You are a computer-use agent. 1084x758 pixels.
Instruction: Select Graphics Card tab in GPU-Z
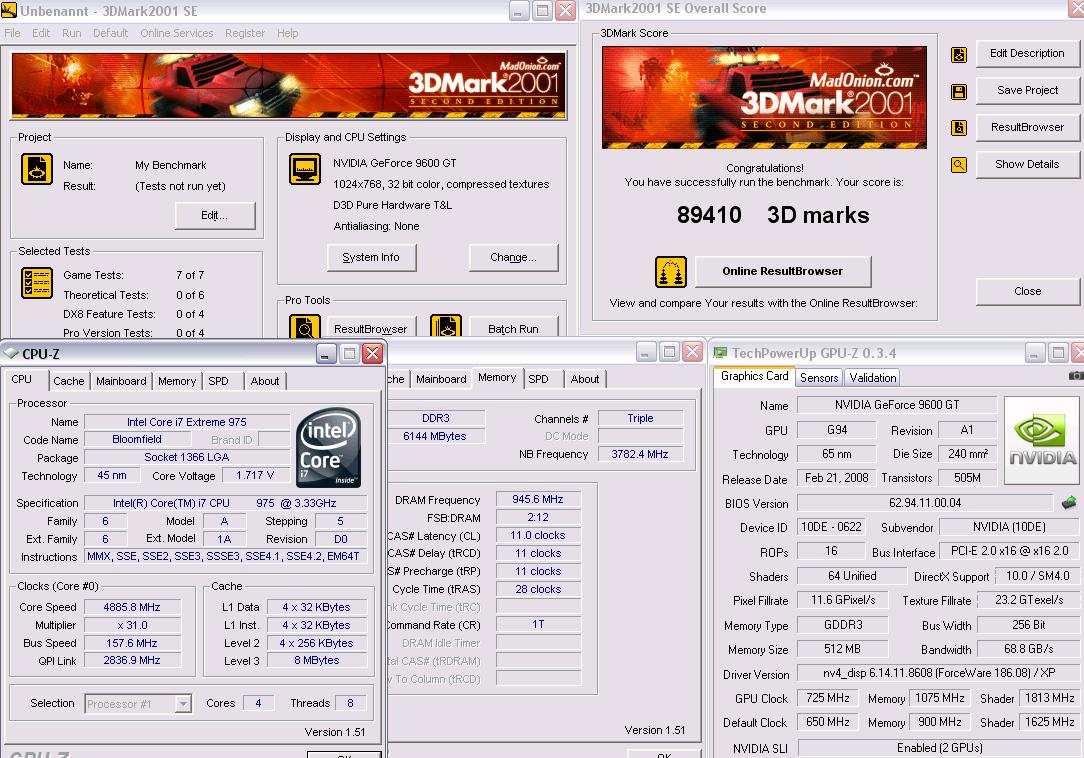tap(754, 376)
